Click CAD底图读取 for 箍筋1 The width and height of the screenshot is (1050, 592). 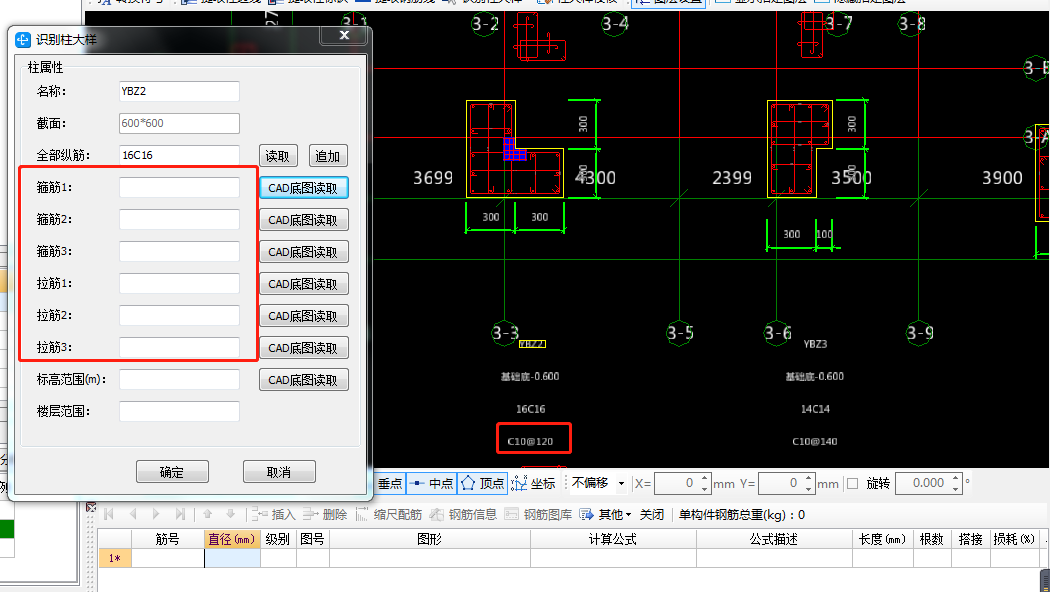coord(303,188)
